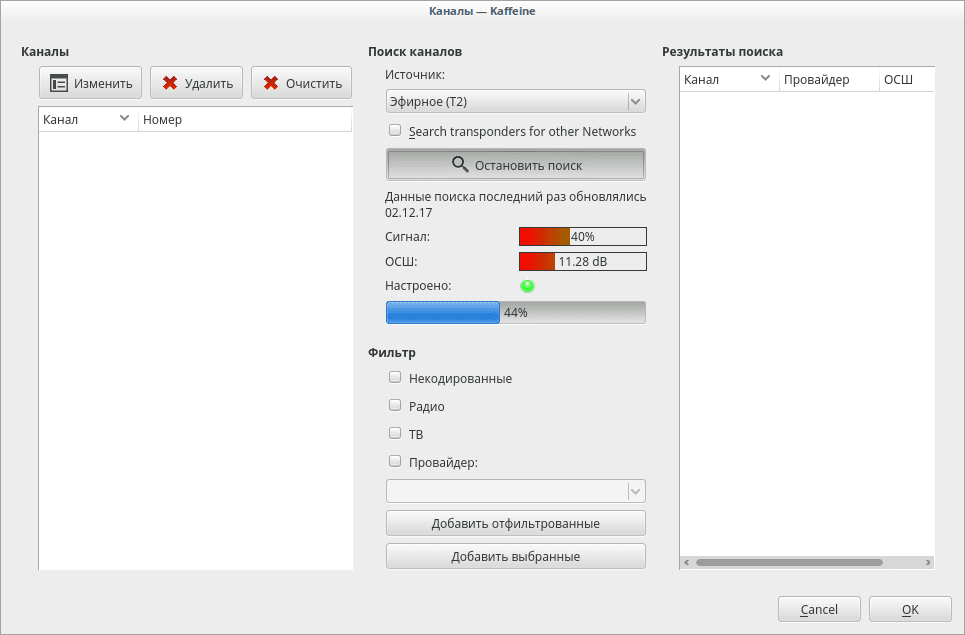Click the red X Удалить icon
Viewport: 965px width, 635px height.
(x=170, y=83)
